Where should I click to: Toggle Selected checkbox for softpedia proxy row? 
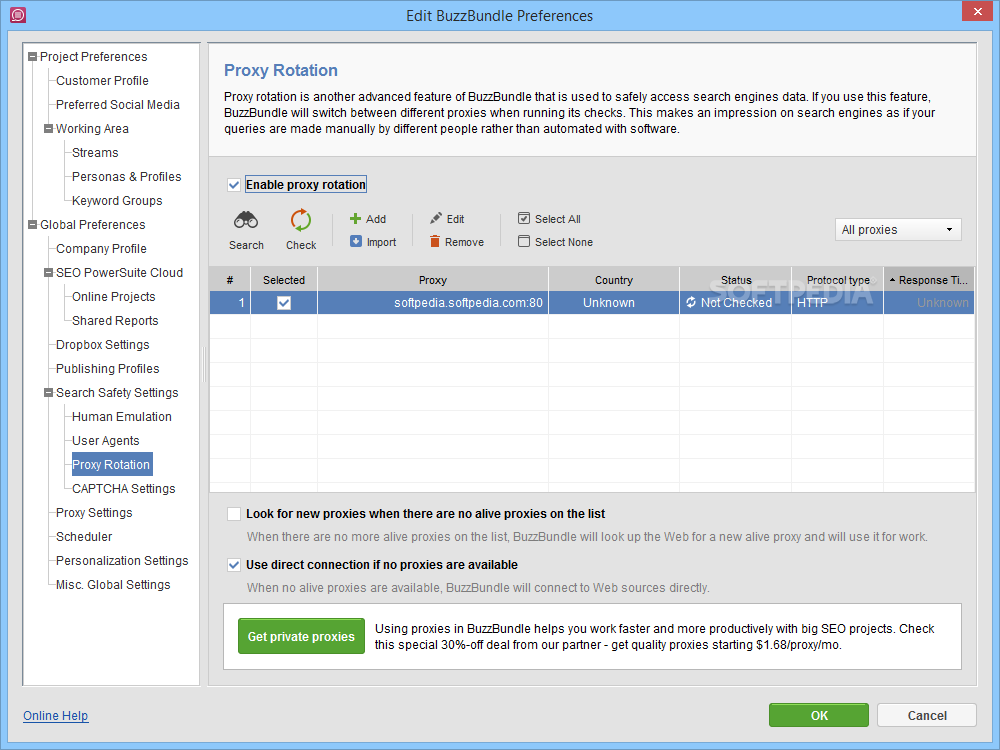point(284,303)
